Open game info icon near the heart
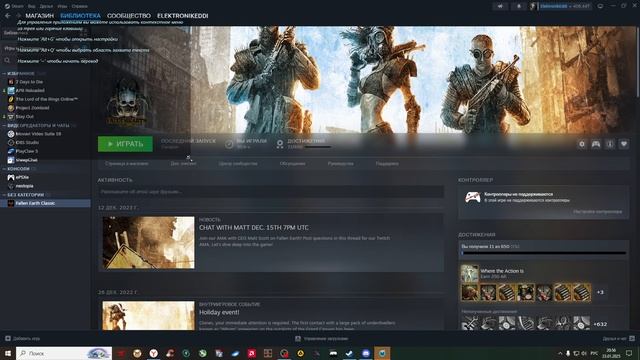Viewport: 640px width, 360px height. pyautogui.click(x=610, y=144)
